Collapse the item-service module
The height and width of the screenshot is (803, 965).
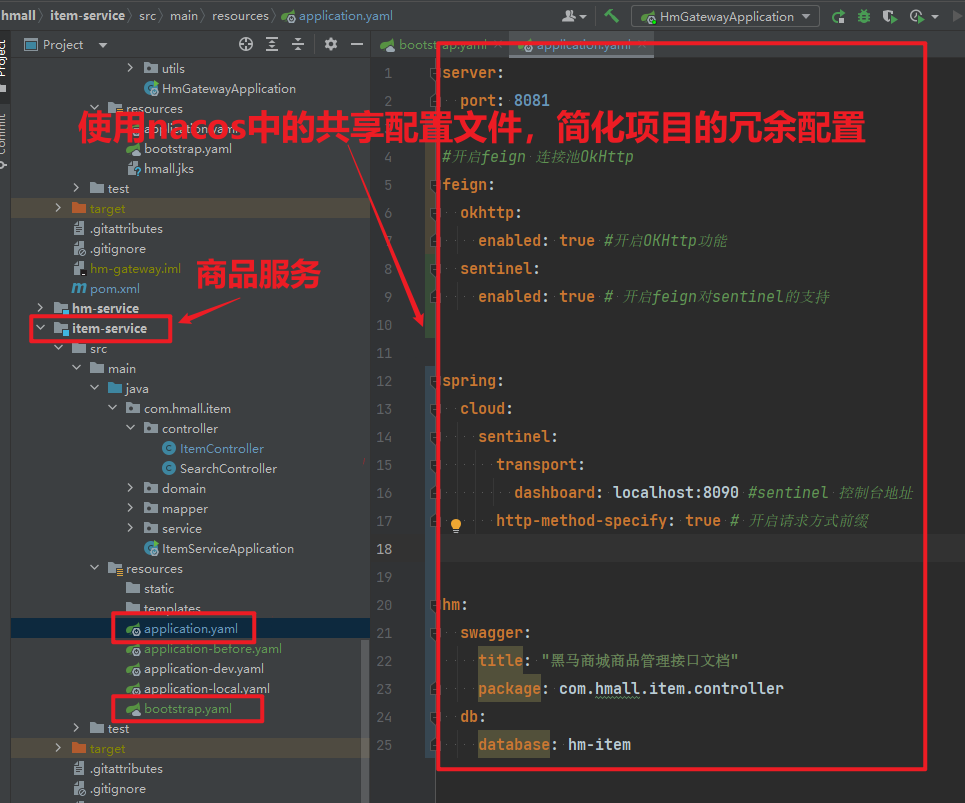(40, 328)
